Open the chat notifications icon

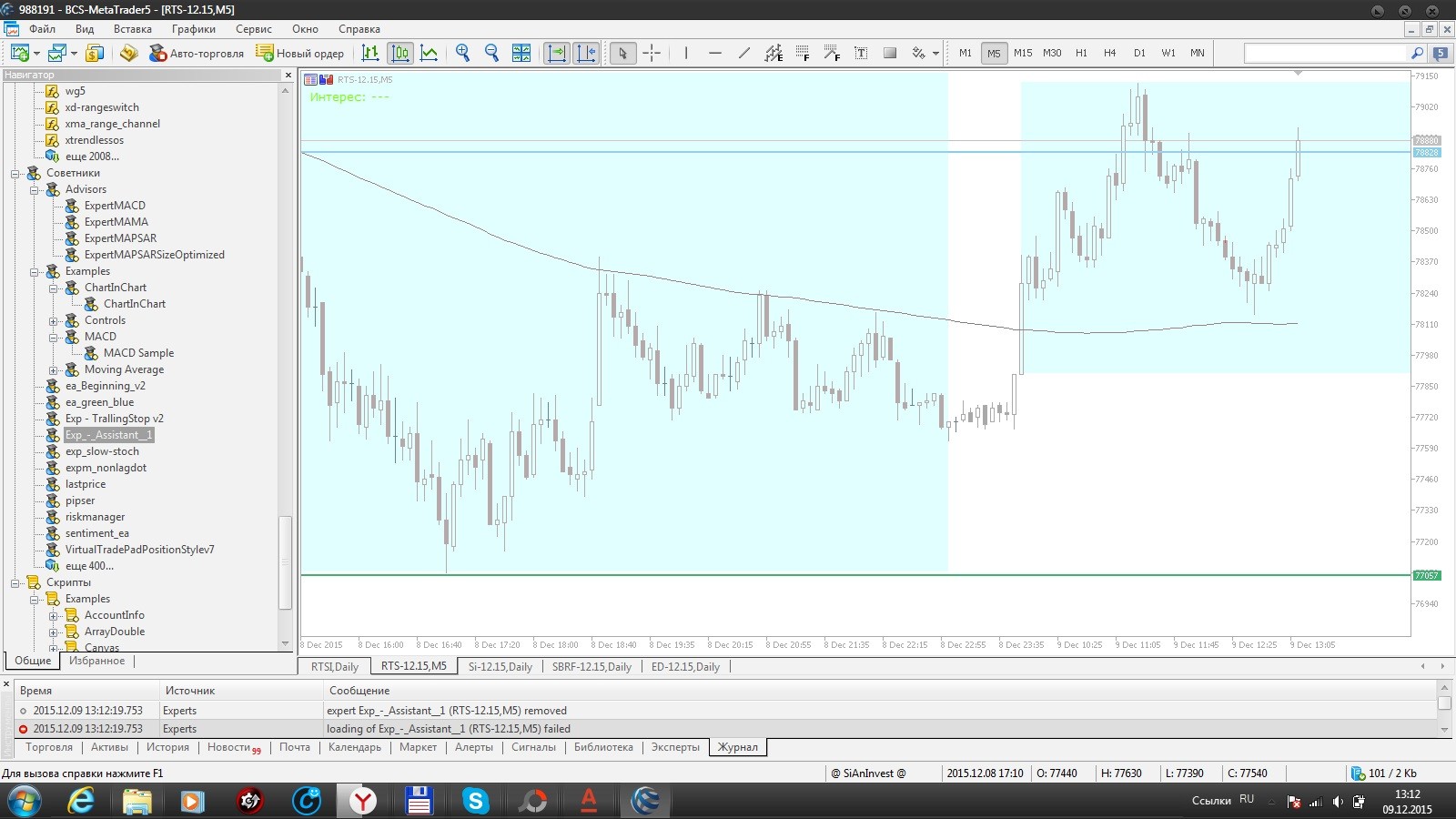[1441, 53]
